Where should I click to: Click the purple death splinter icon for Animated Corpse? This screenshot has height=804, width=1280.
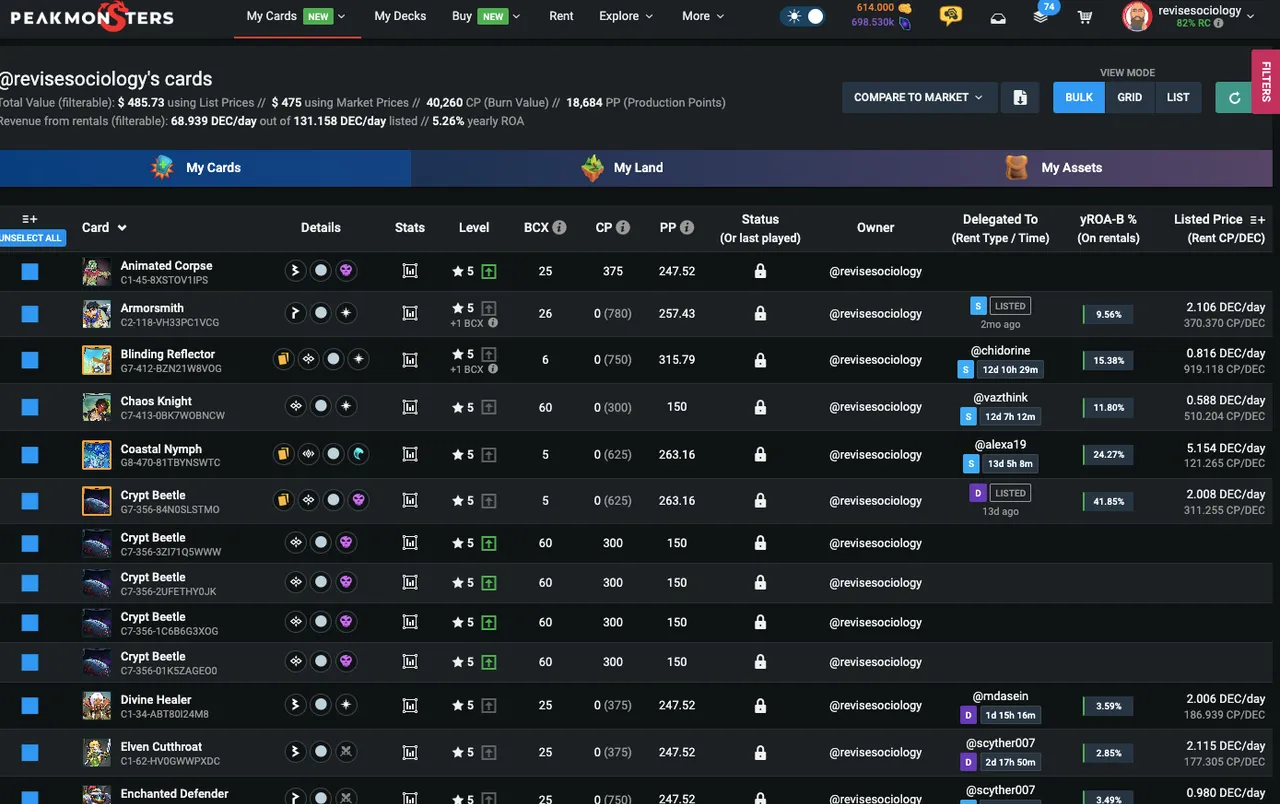[345, 271]
